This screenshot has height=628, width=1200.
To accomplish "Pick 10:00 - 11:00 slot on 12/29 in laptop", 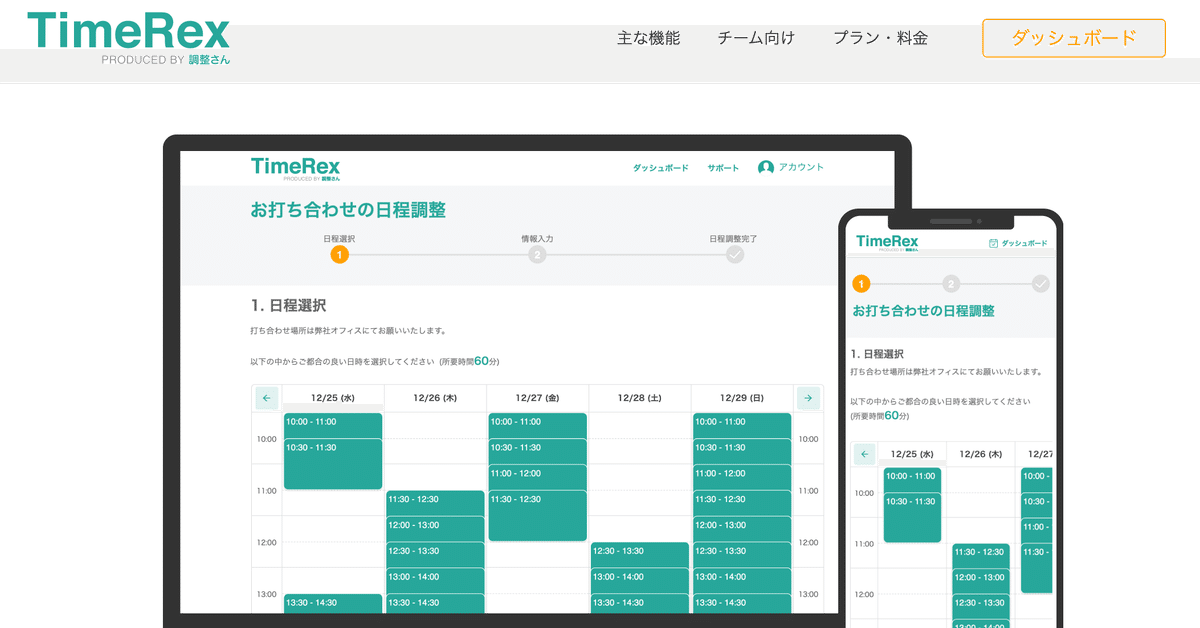I will [742, 425].
